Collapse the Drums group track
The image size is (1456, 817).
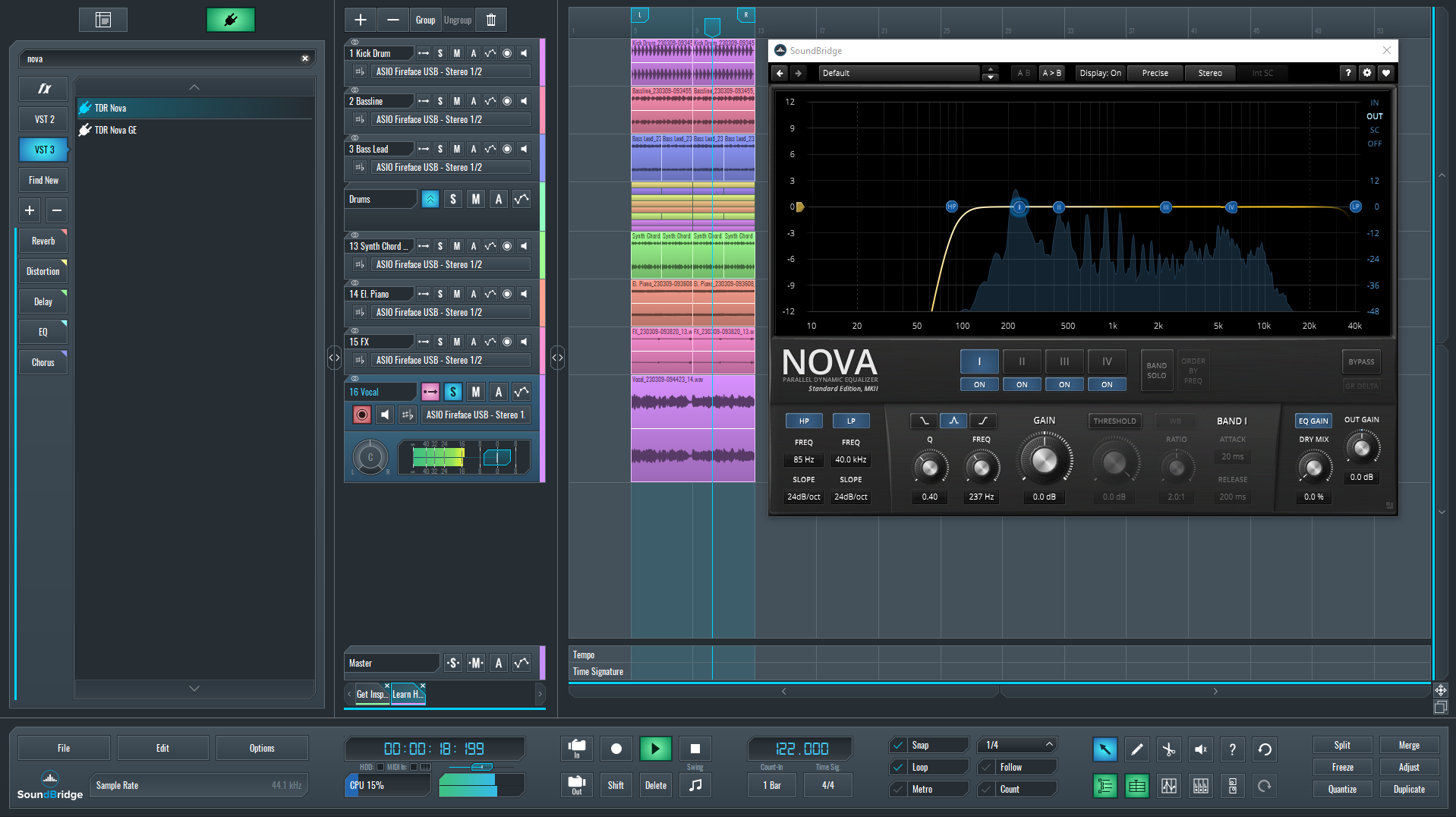click(x=430, y=199)
